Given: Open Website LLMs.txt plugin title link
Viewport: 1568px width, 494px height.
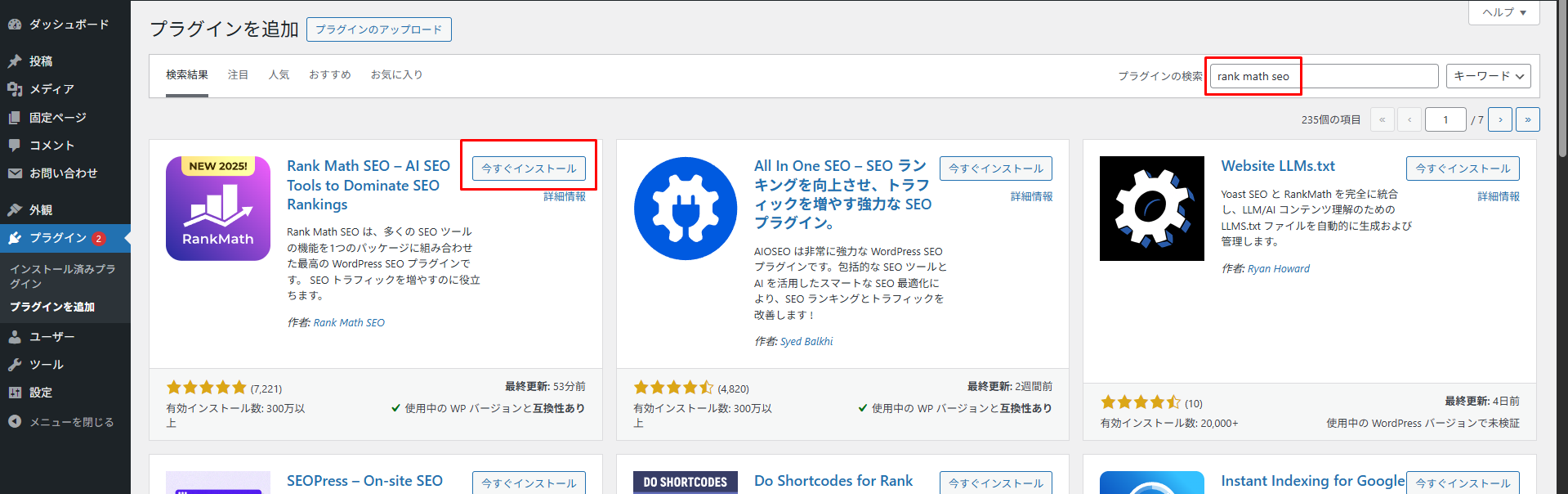Looking at the screenshot, I should click(1278, 166).
